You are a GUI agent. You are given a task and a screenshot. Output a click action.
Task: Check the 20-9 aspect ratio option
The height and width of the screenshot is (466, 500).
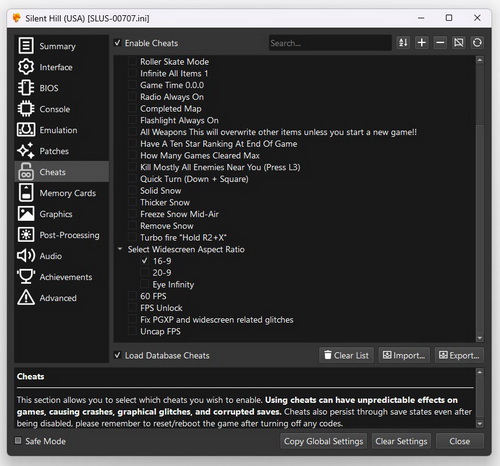tap(145, 273)
